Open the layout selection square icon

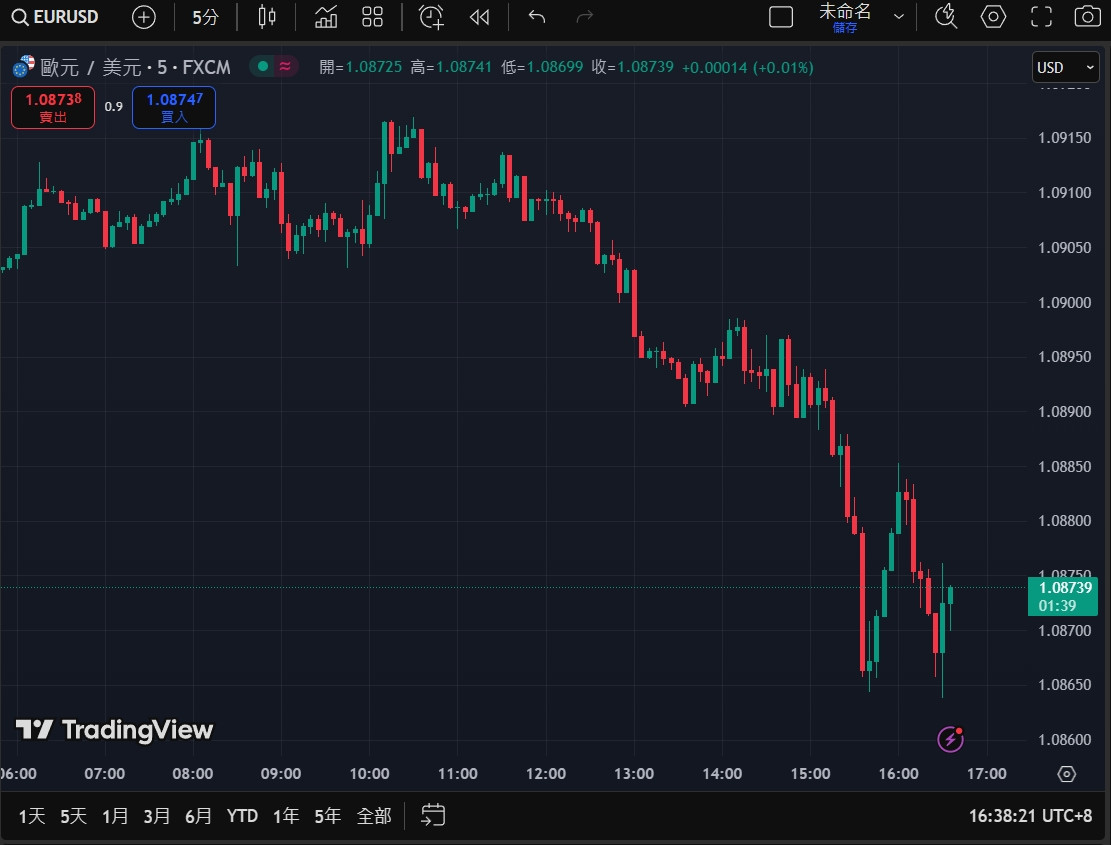pyautogui.click(x=781, y=17)
